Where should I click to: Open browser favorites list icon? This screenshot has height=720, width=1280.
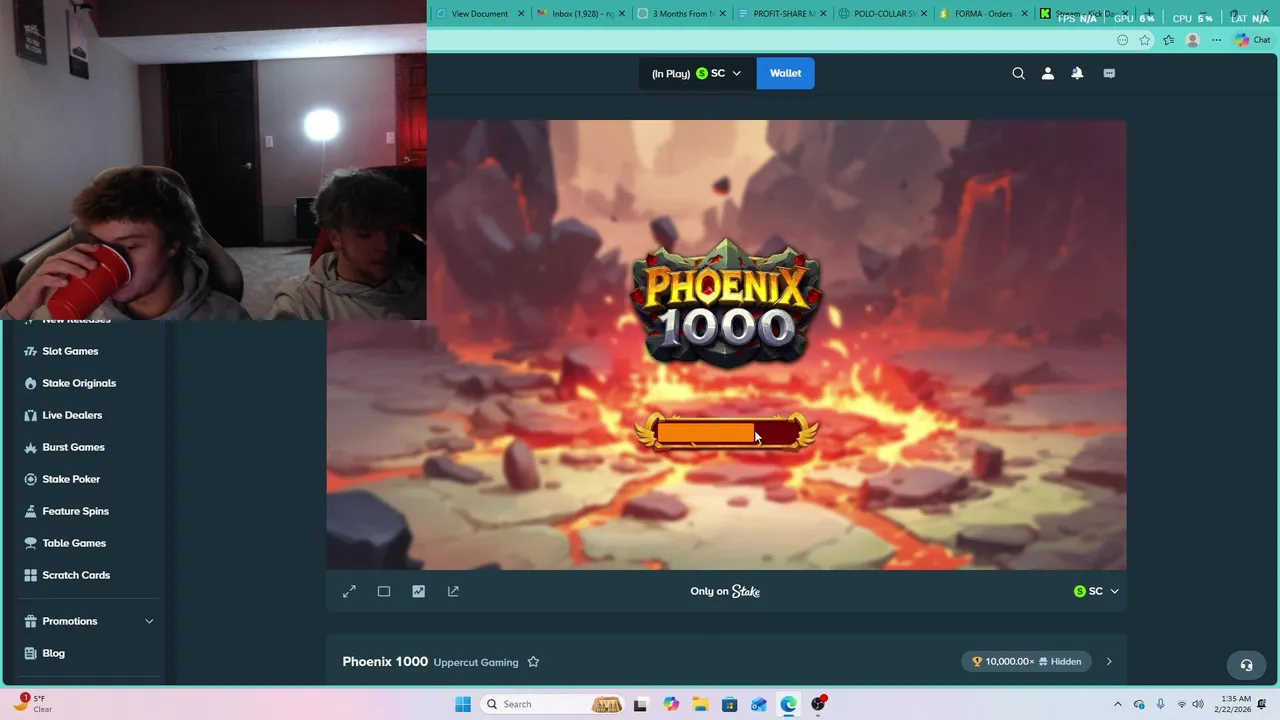click(1168, 40)
